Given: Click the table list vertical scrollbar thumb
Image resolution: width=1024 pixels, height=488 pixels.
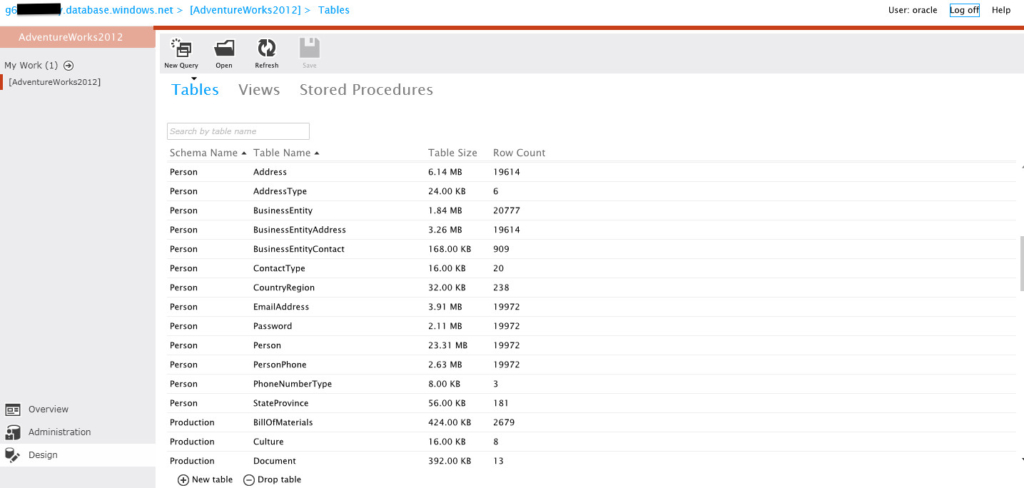Looking at the screenshot, I should [1021, 263].
